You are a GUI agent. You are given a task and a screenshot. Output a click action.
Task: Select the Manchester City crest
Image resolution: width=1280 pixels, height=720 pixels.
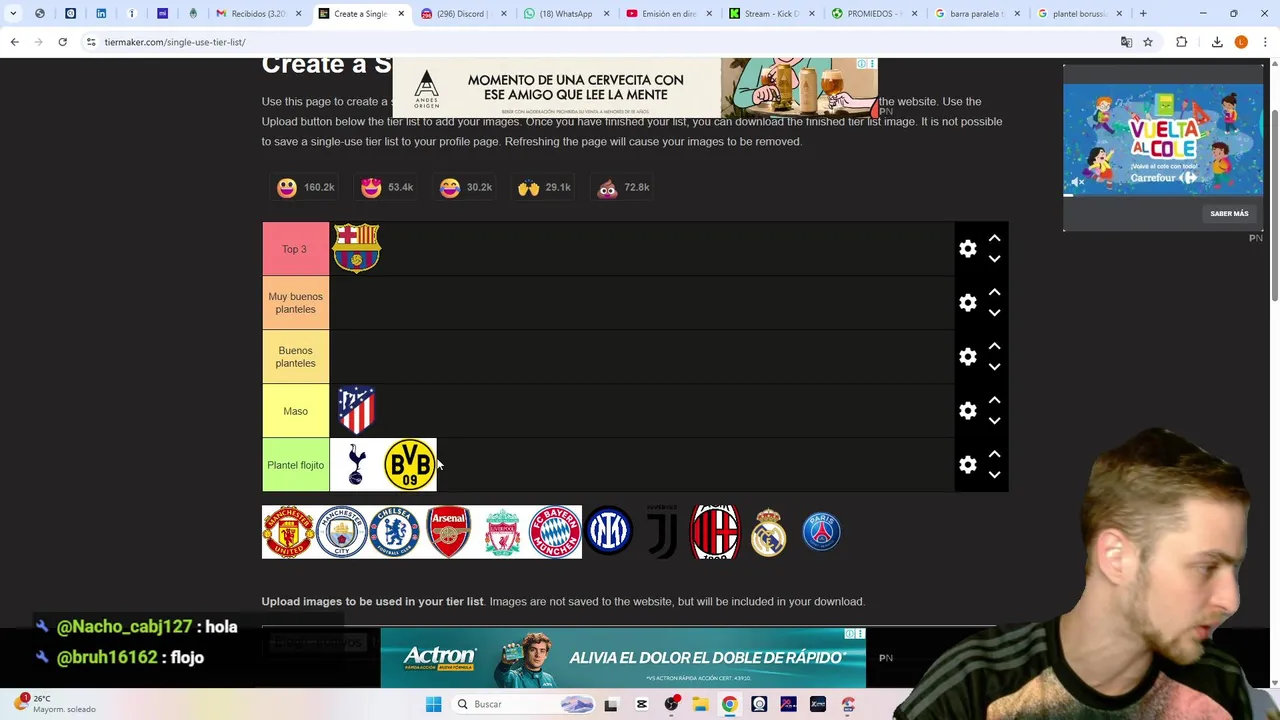tap(341, 532)
